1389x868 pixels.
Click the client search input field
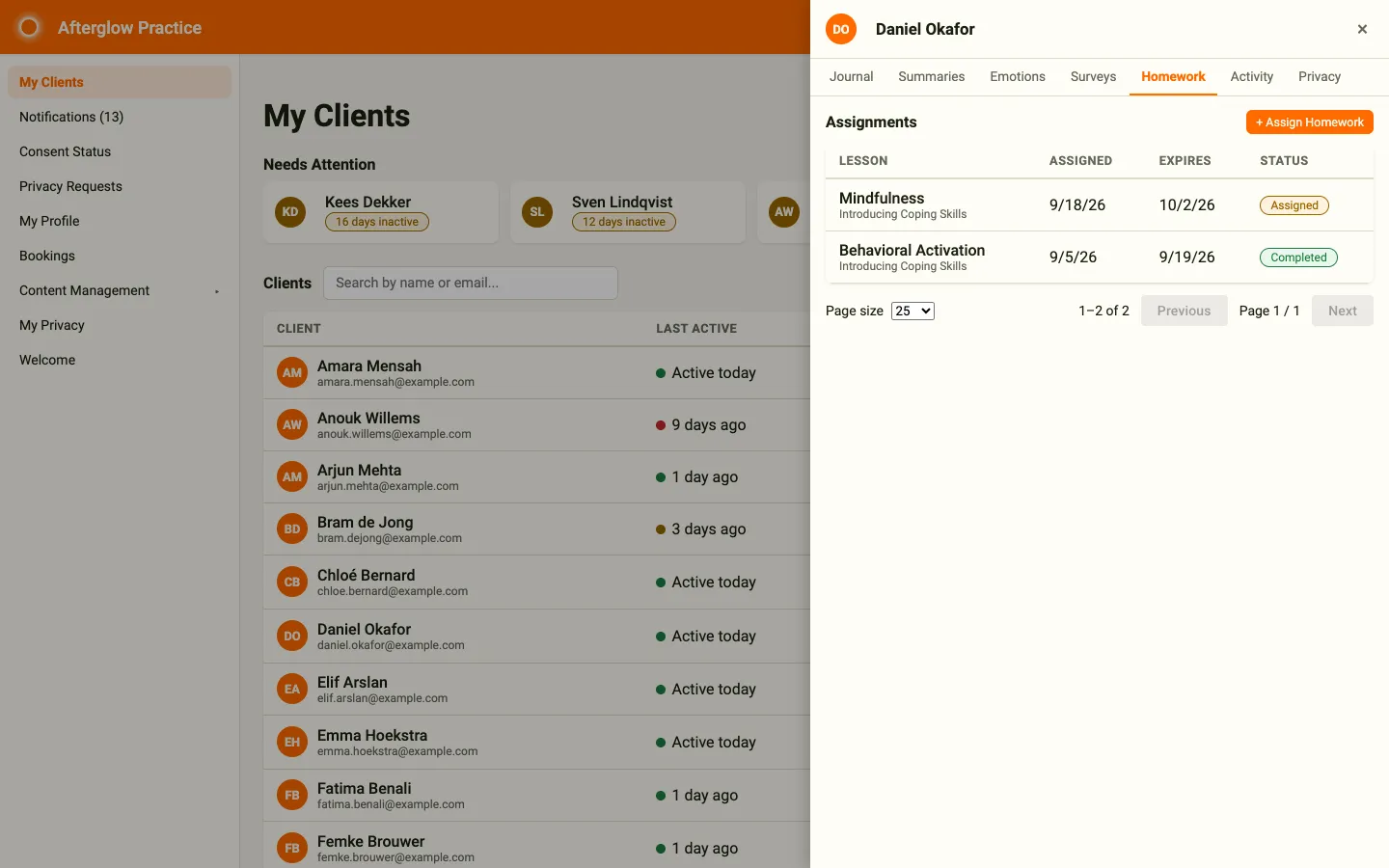pyautogui.click(x=471, y=283)
